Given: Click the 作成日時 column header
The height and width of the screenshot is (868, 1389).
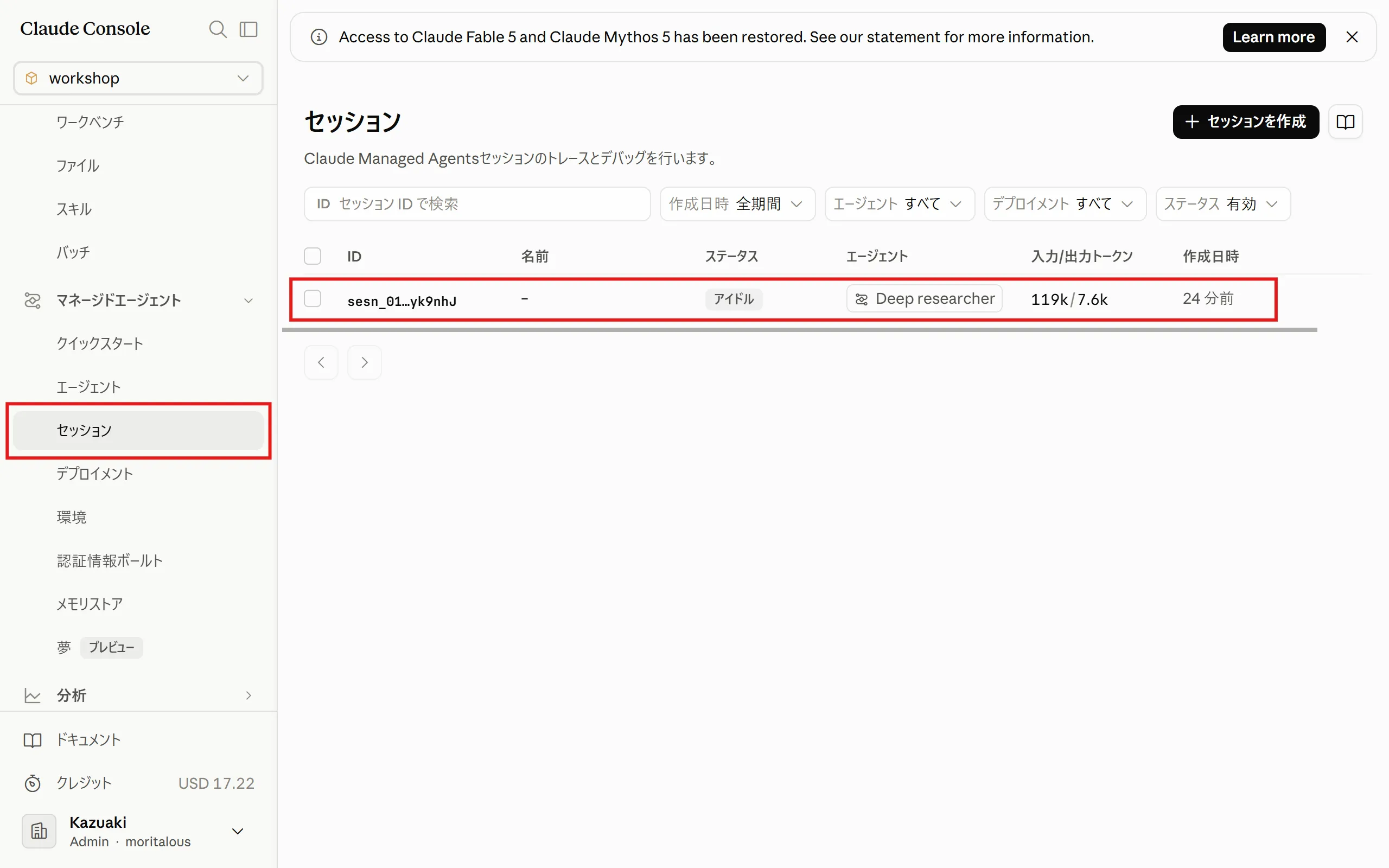Looking at the screenshot, I should [1211, 256].
